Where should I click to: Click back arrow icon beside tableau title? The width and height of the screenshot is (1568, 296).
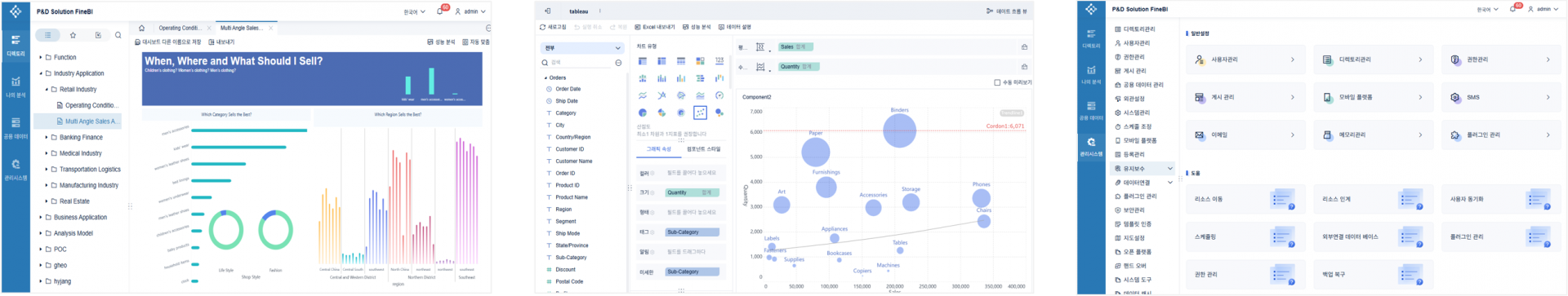(x=547, y=11)
